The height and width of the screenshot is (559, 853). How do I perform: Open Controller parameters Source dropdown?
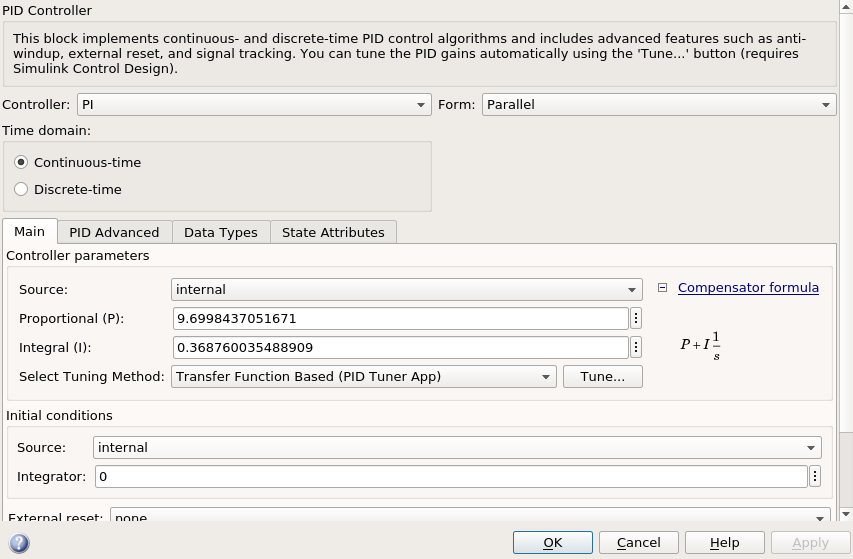[x=406, y=289]
